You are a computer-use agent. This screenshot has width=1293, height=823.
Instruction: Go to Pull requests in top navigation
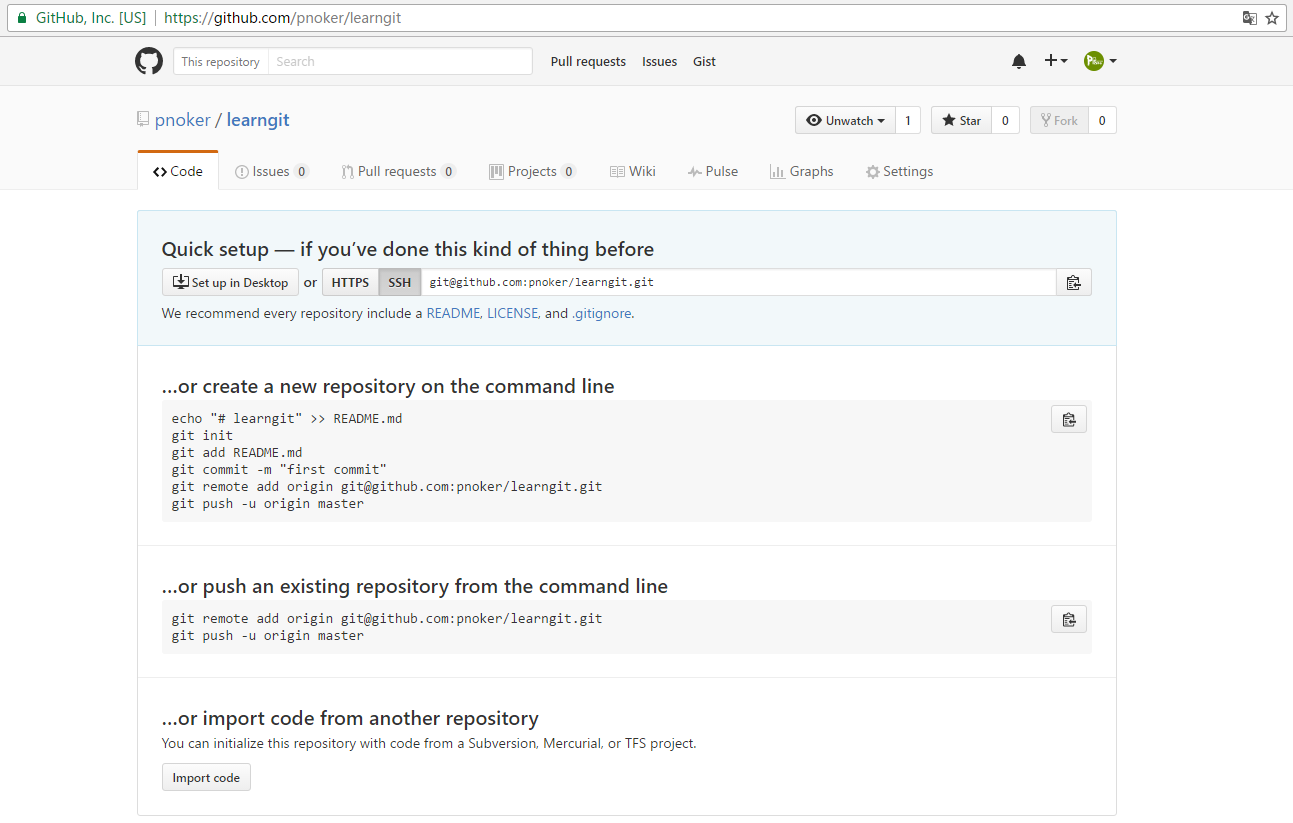(588, 61)
